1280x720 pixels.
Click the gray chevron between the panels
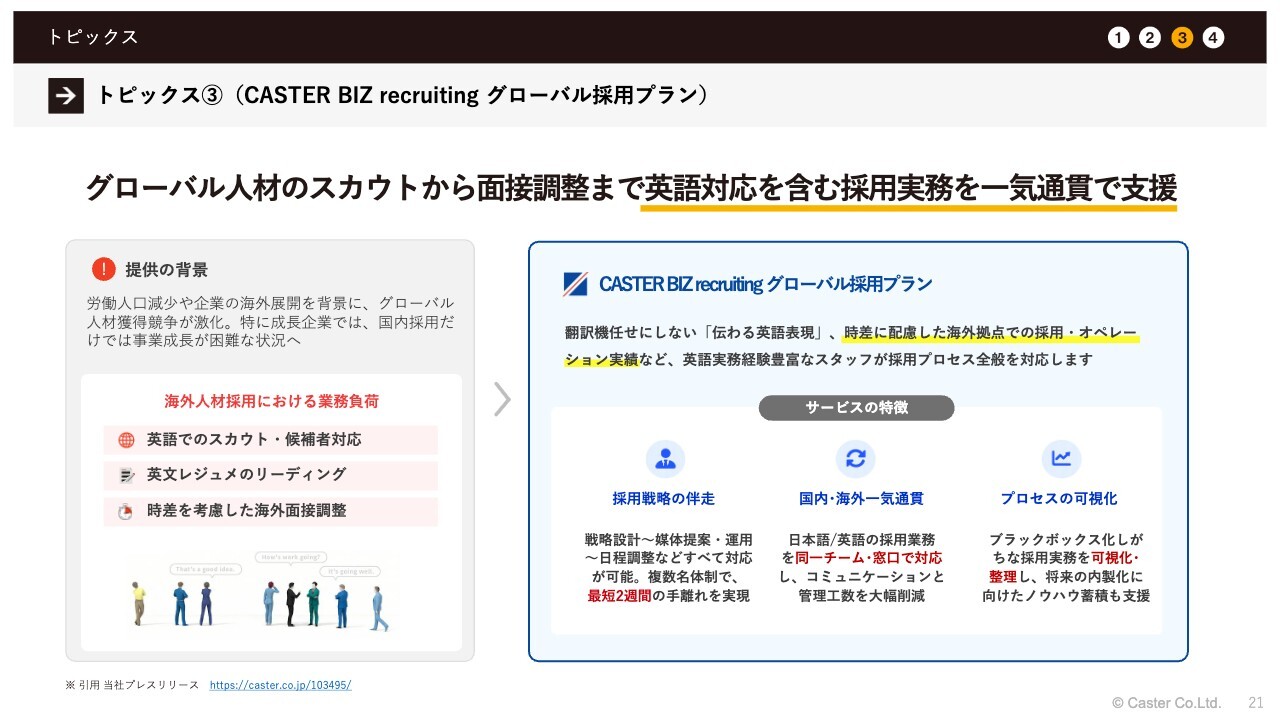[x=502, y=399]
